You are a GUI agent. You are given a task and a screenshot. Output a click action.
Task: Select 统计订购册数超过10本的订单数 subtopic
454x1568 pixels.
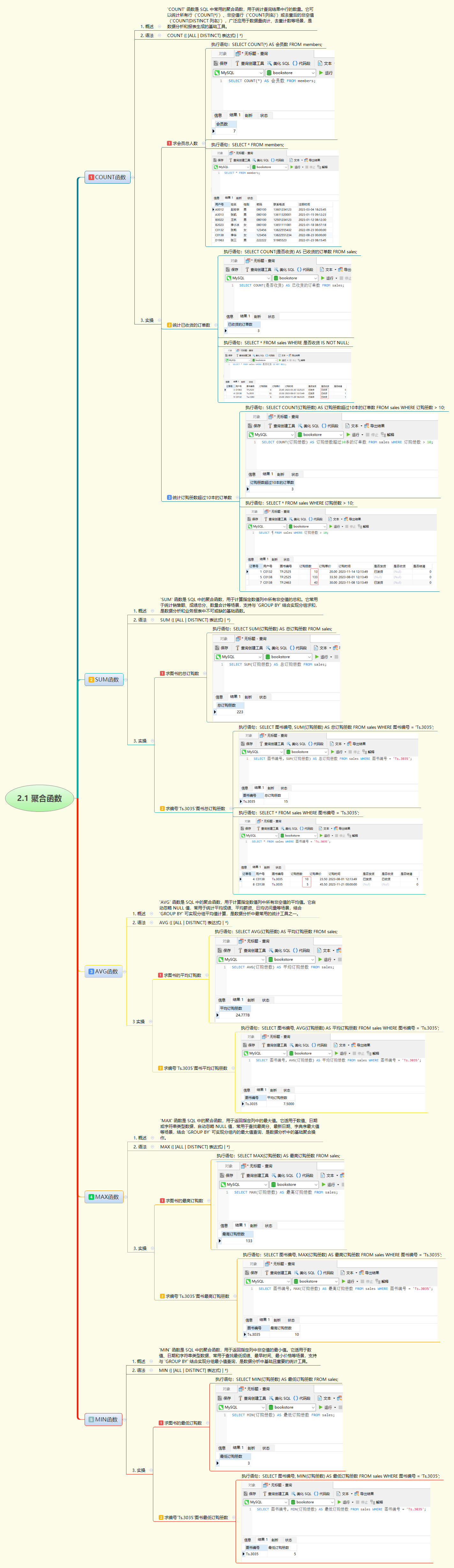[x=200, y=497]
